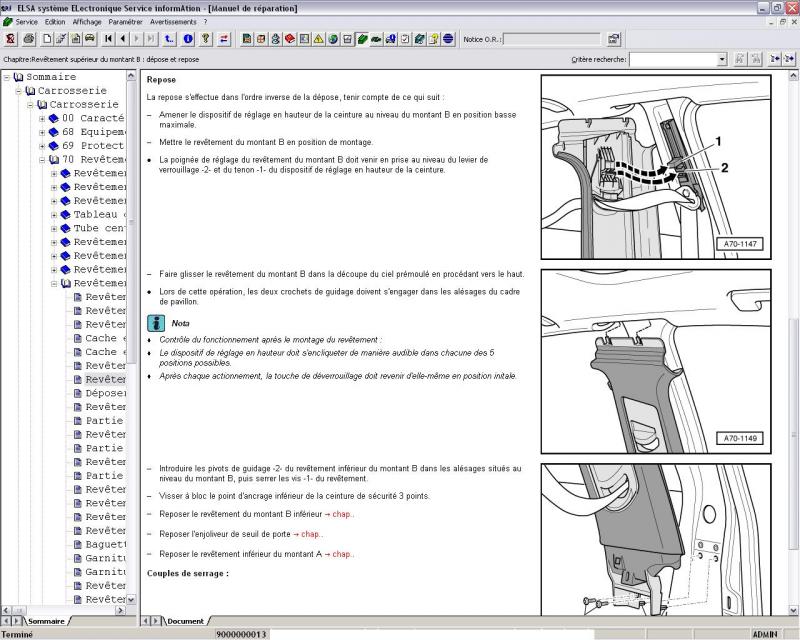This screenshot has width=800, height=640.
Task: Select the Document tab at bottom
Action: tap(185, 621)
